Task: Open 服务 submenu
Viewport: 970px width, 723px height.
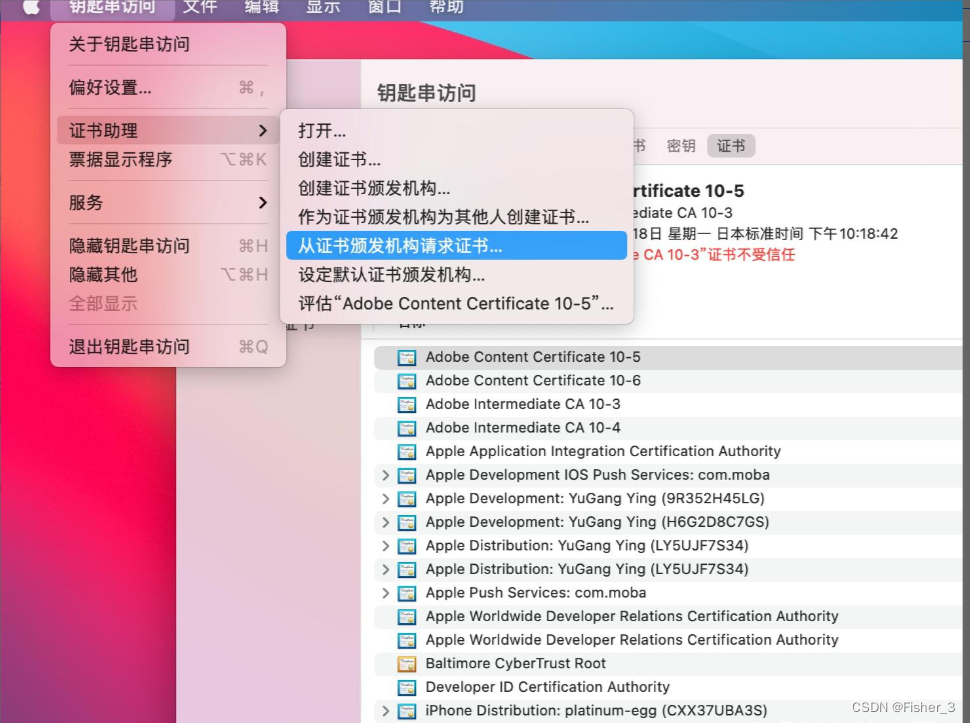Action: click(x=168, y=202)
